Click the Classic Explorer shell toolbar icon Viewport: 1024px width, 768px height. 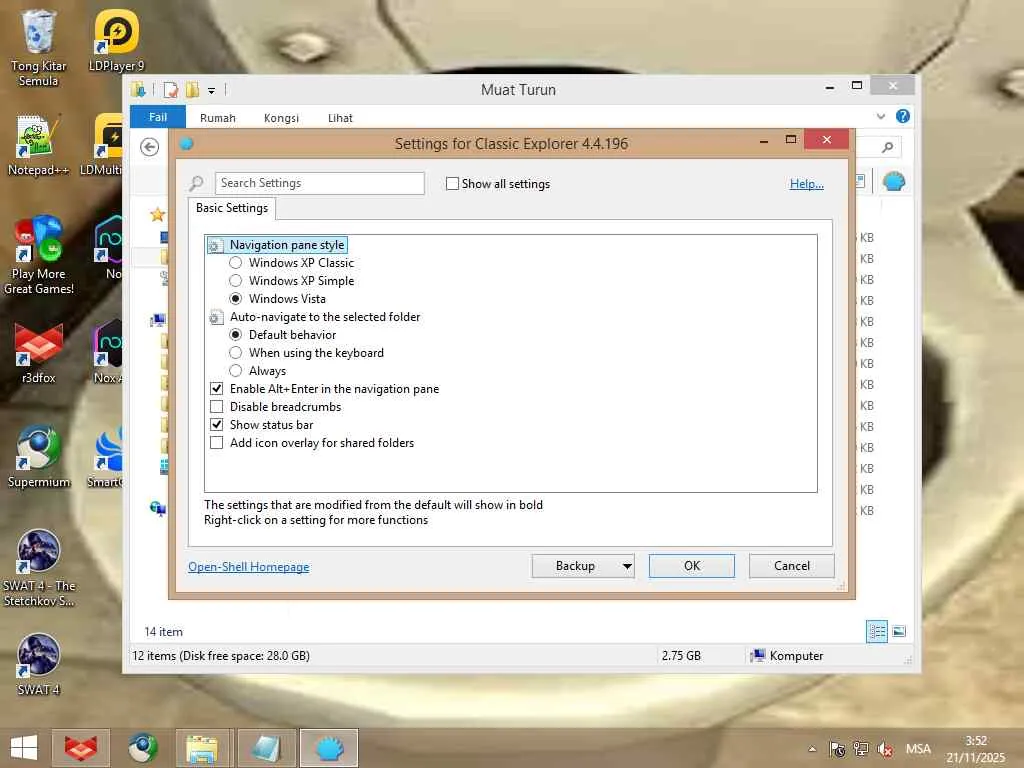click(x=893, y=181)
